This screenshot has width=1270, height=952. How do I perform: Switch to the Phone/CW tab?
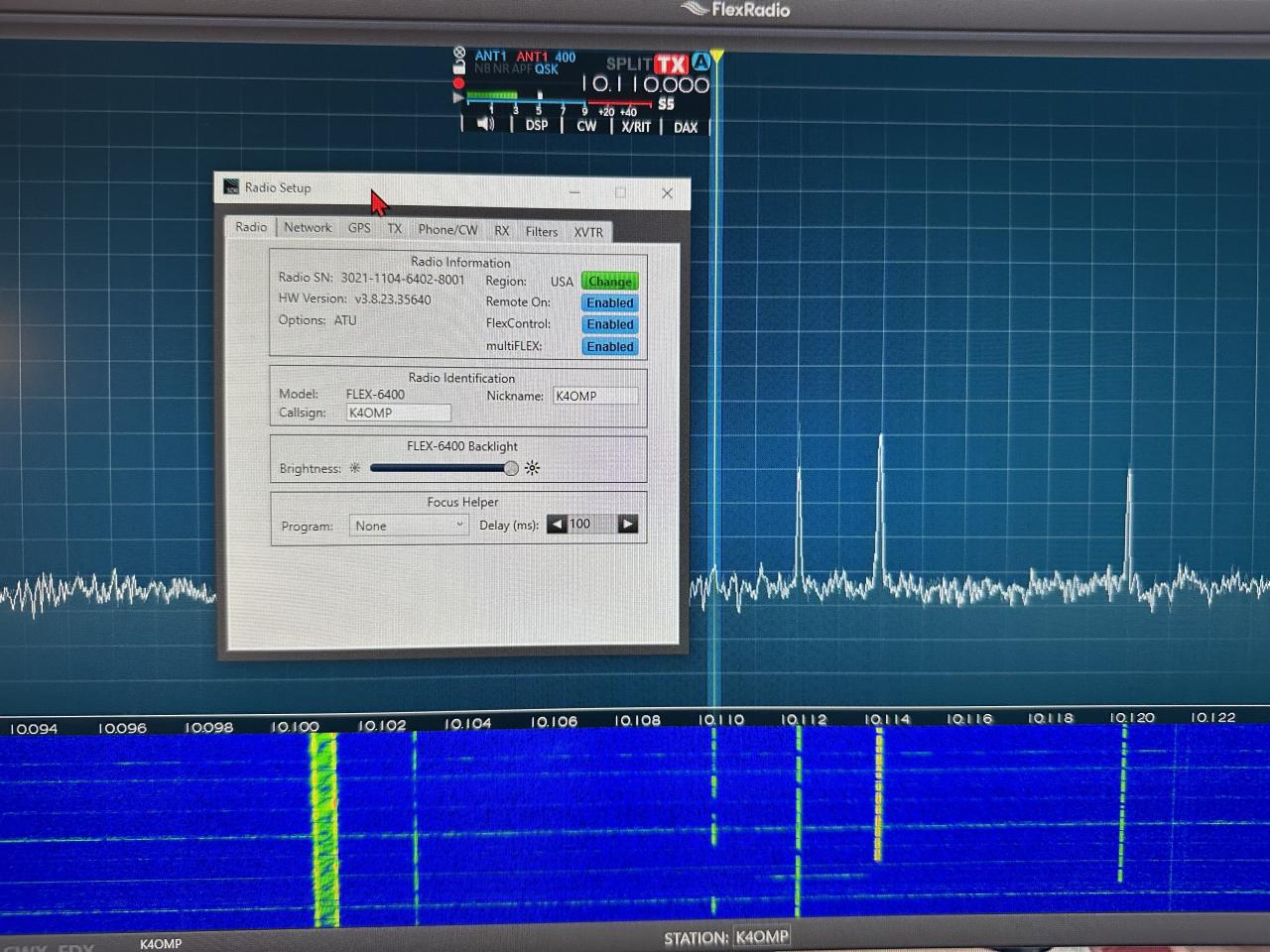(447, 230)
